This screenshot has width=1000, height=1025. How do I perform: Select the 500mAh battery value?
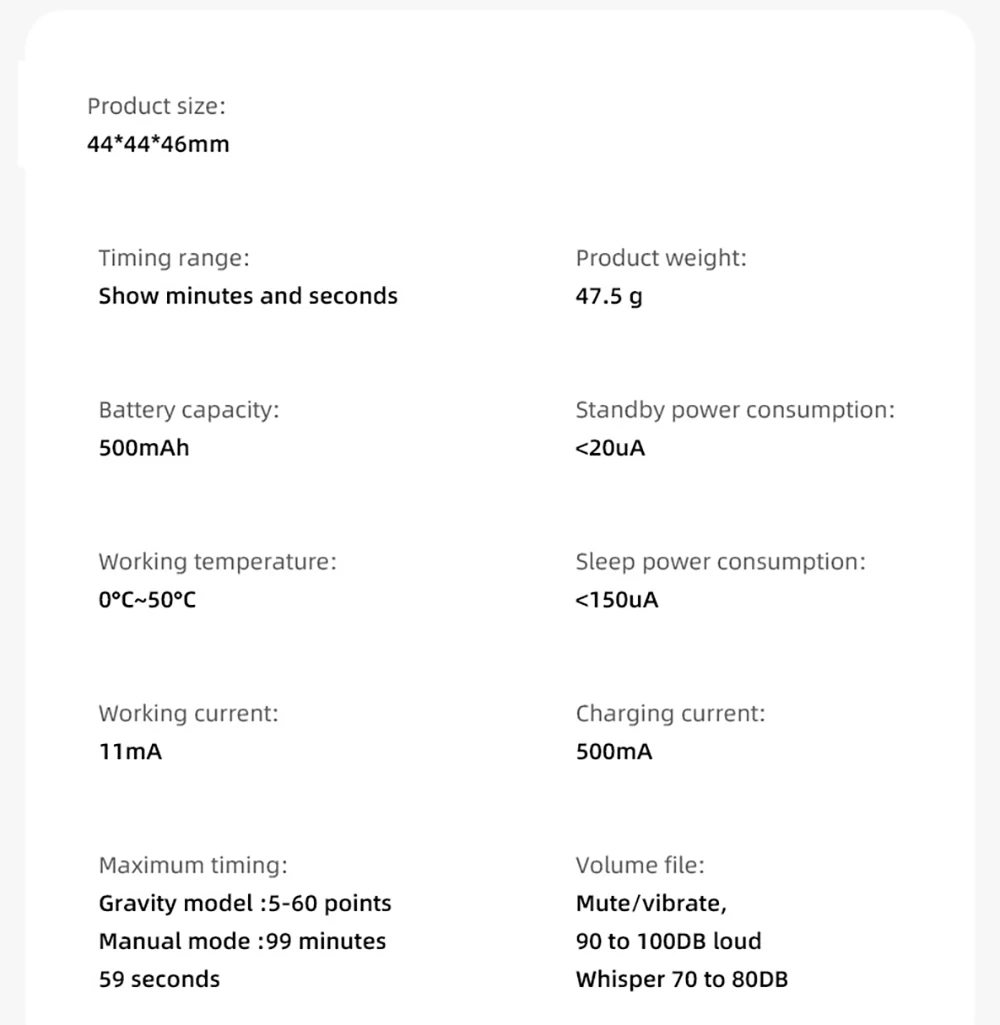(x=143, y=448)
